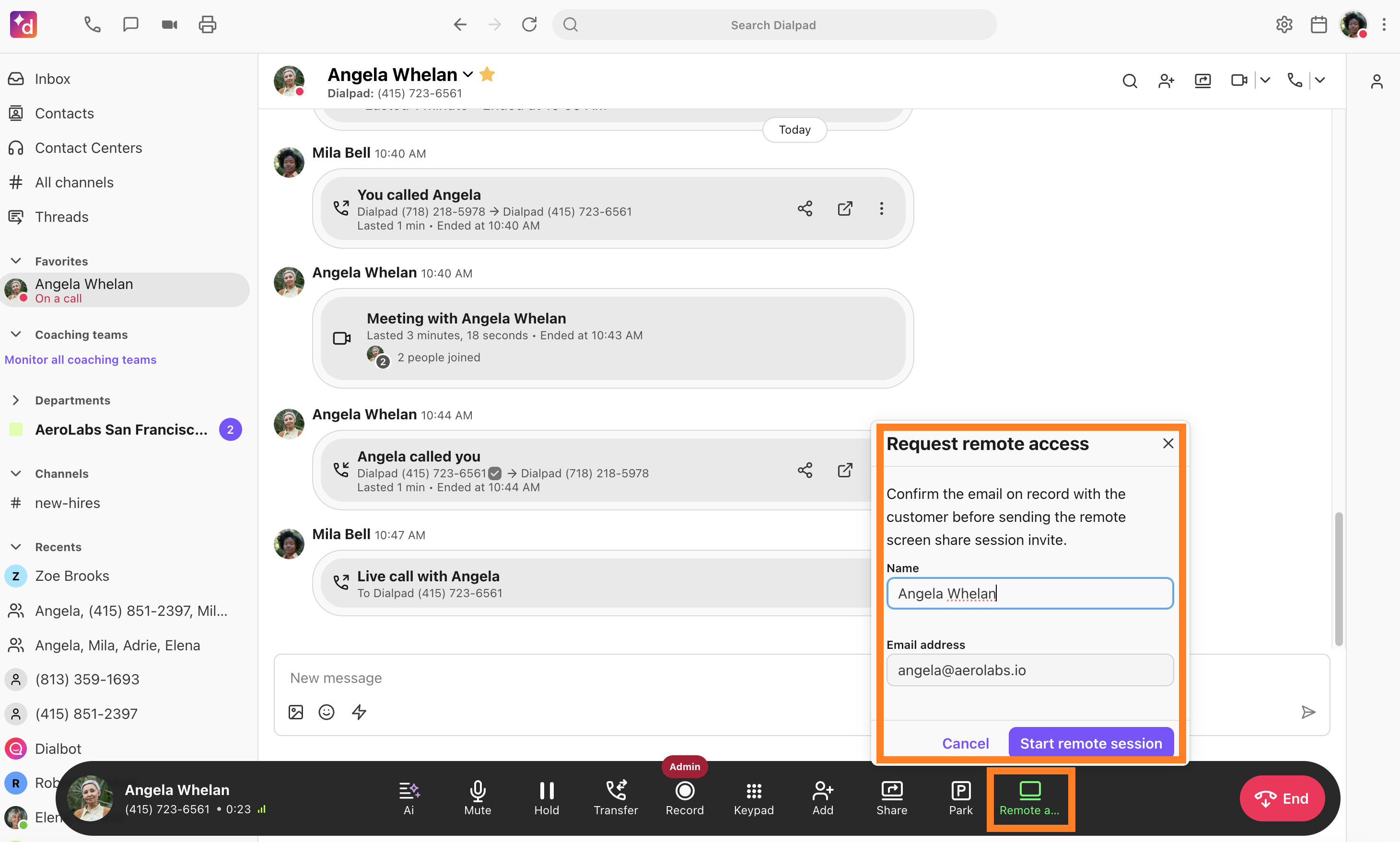Image resolution: width=1400 pixels, height=842 pixels.
Task: Click Transfer in the call bar
Action: coord(616,798)
